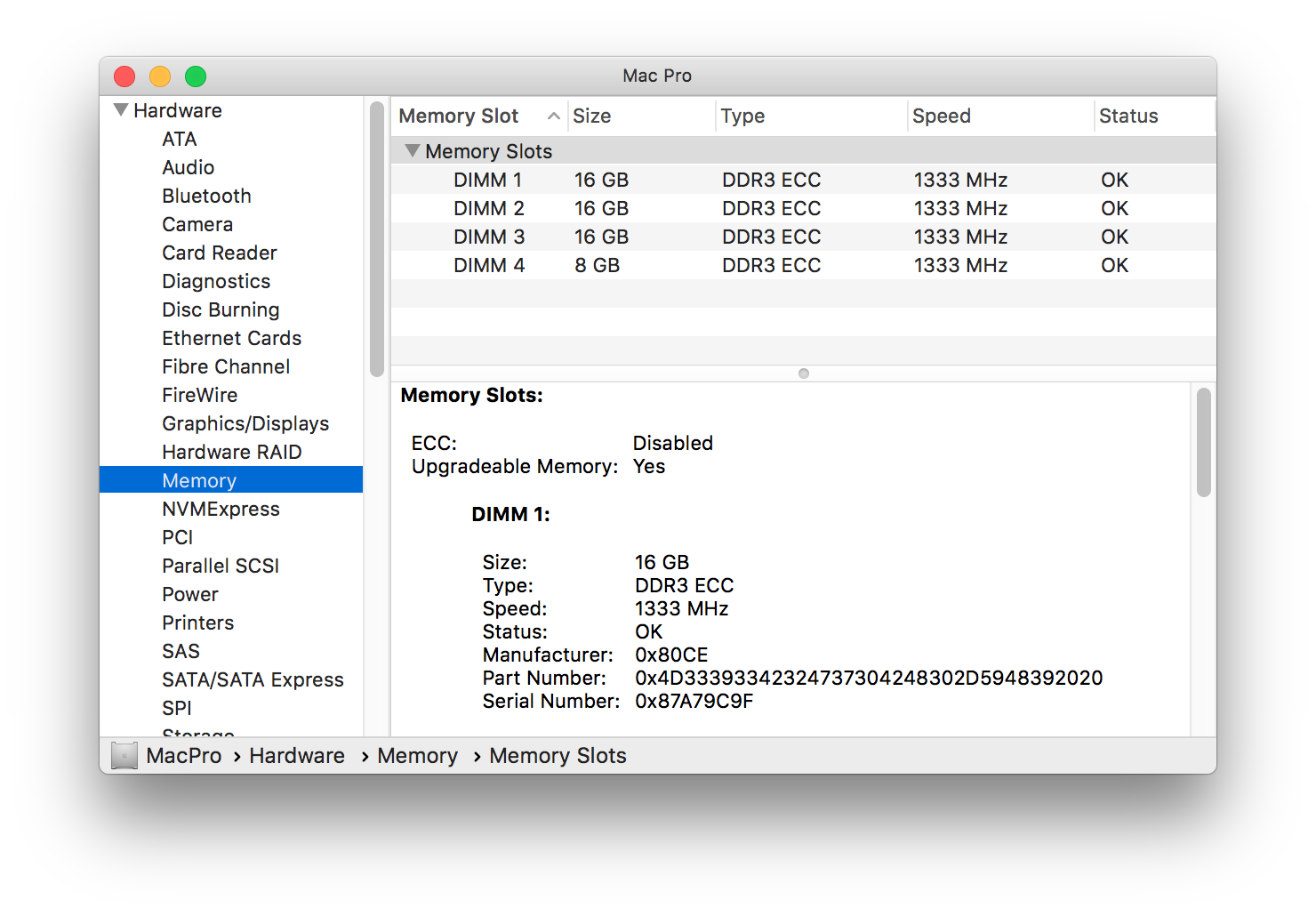Sort by the Size column header
The width and height of the screenshot is (1316, 916).
coord(641,117)
